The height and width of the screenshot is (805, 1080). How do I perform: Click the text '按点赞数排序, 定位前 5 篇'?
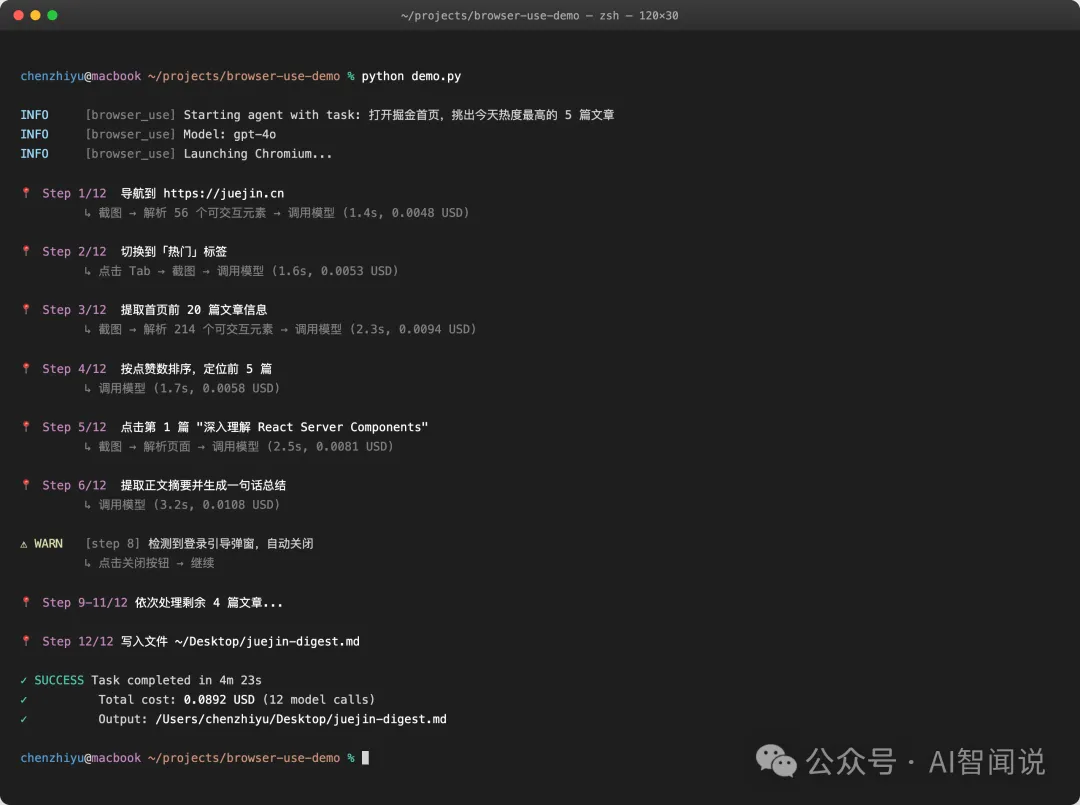coord(196,368)
